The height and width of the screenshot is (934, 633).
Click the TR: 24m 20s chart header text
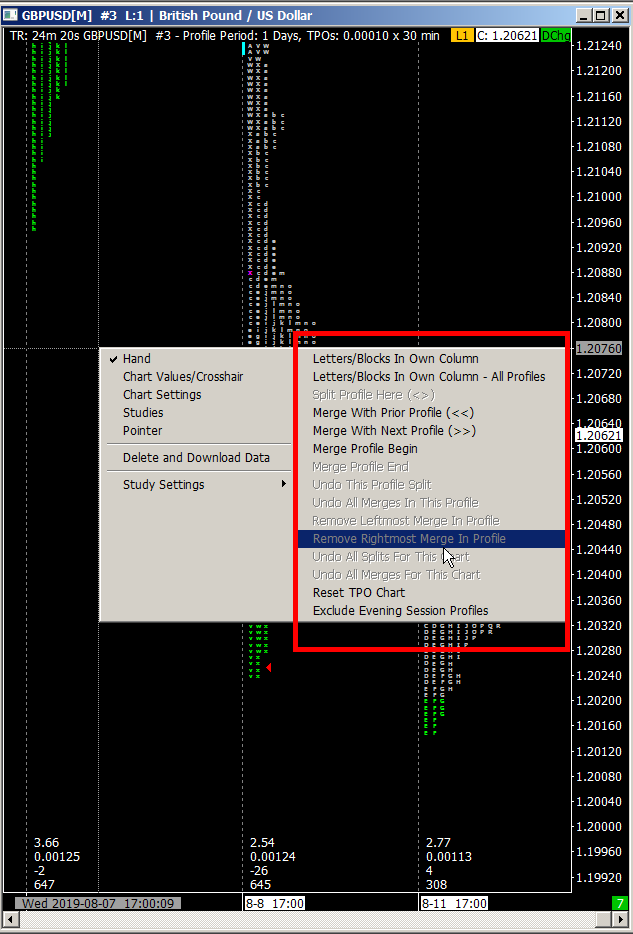point(45,36)
